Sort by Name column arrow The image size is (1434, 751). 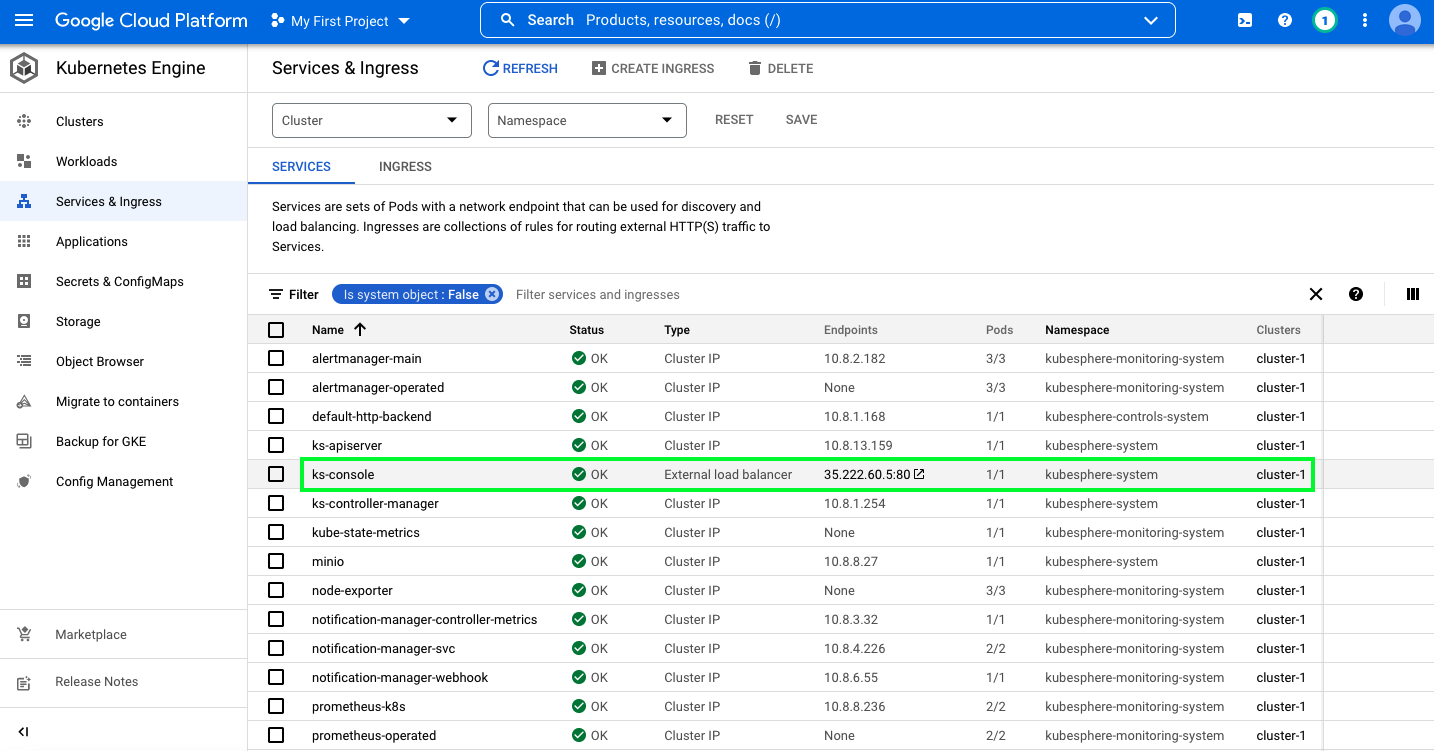pos(360,329)
